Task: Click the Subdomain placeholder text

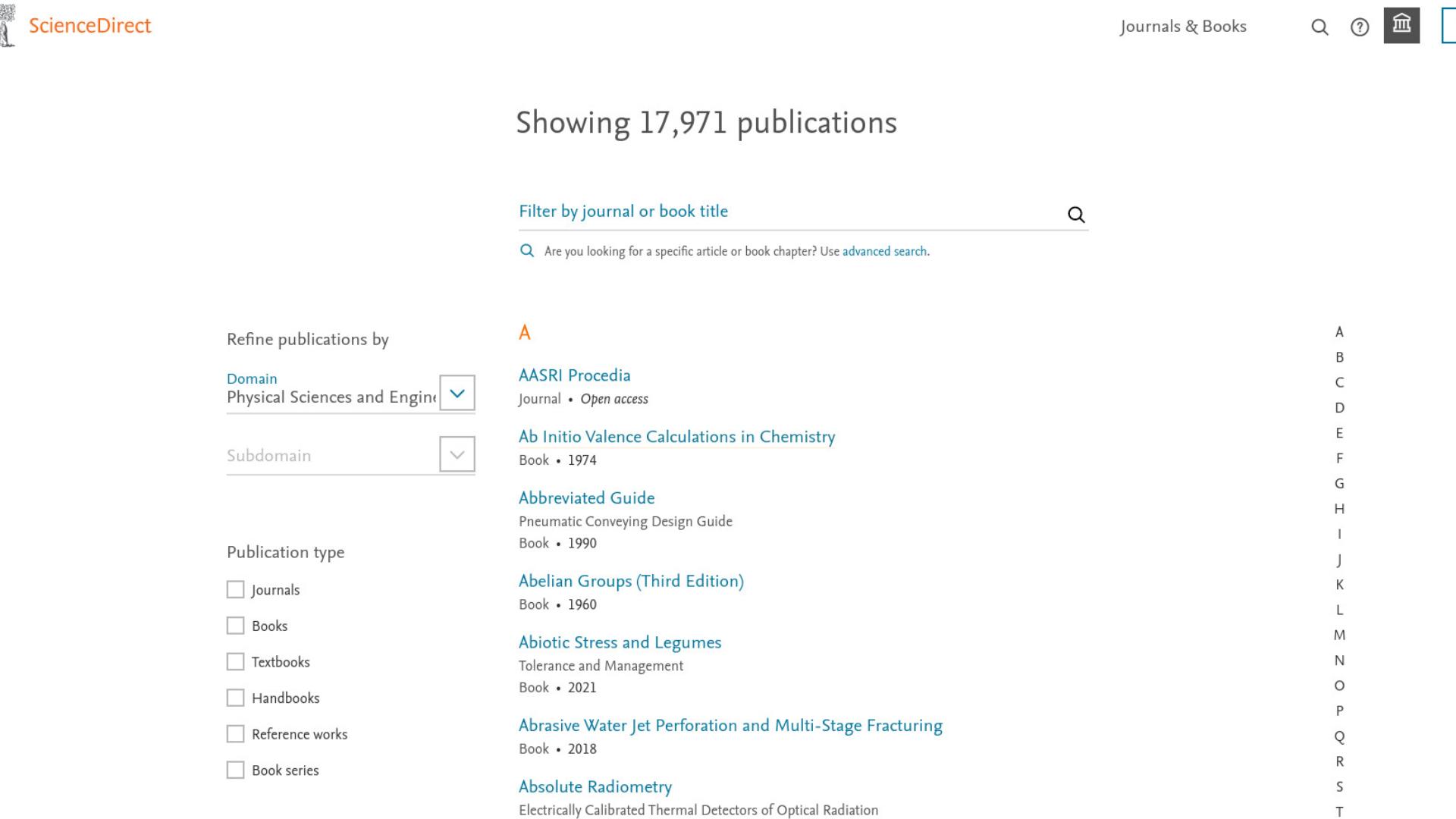Action: click(x=268, y=456)
